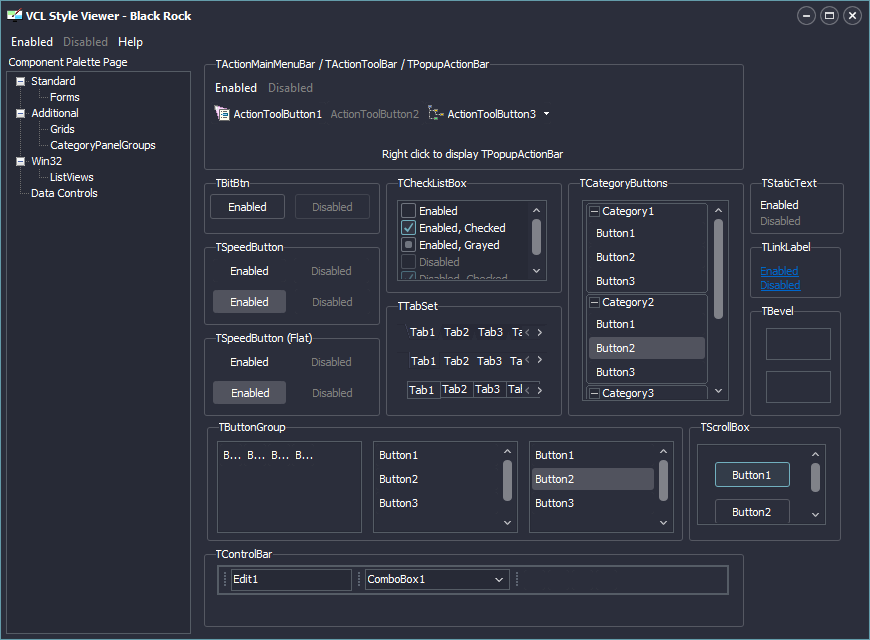Click scroll right arrow in third tab set

coord(540,390)
